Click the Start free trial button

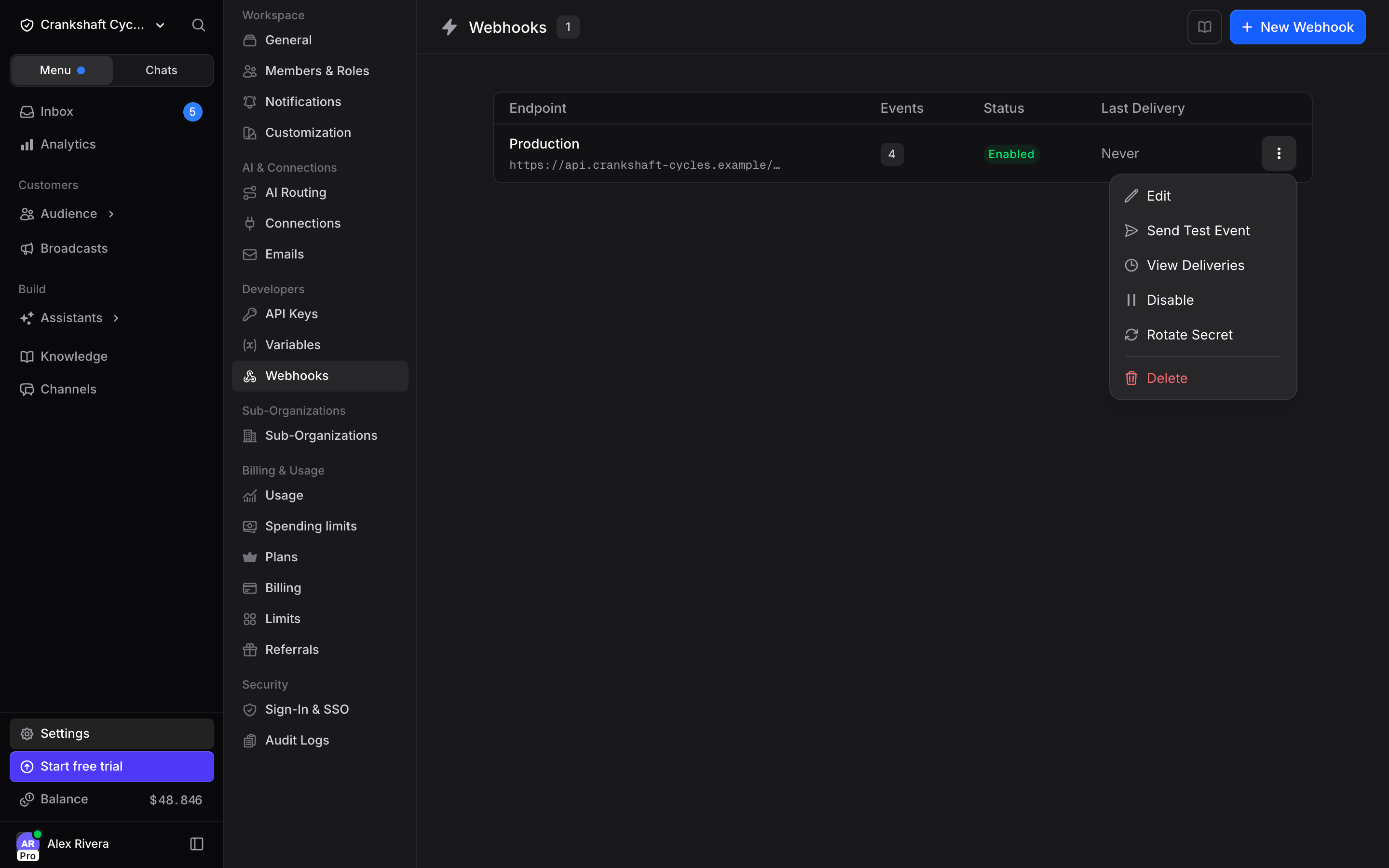(112, 766)
